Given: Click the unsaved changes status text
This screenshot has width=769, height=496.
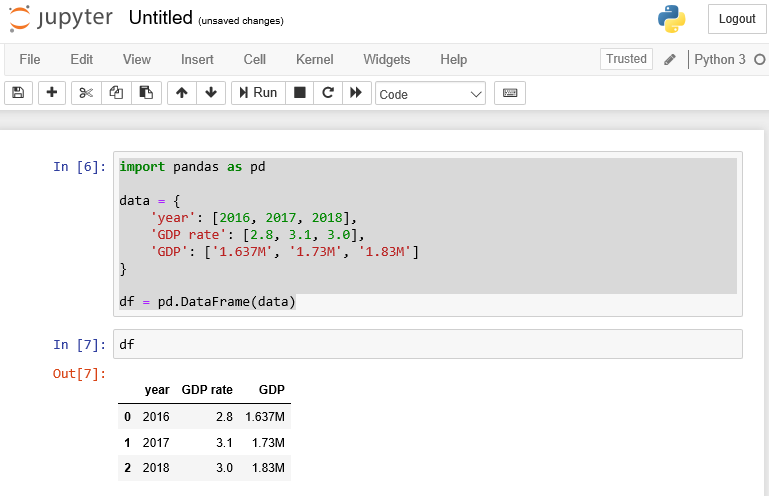Looking at the screenshot, I should point(241,21).
